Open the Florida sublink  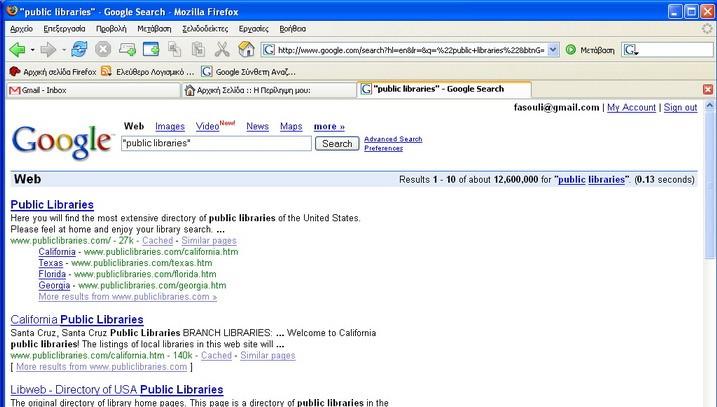click(52, 274)
